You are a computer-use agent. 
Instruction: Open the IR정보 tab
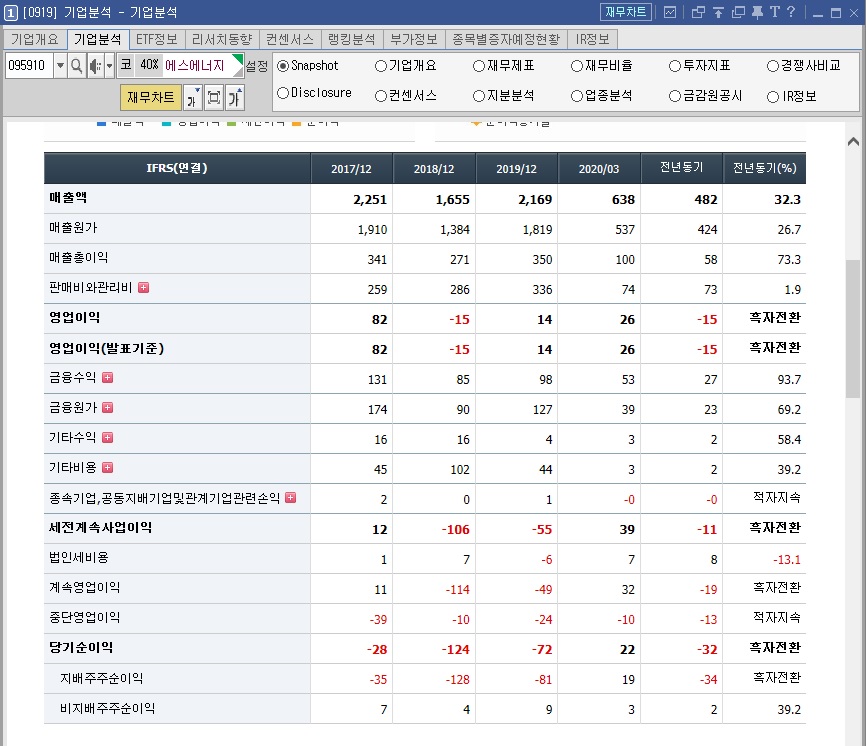pyautogui.click(x=592, y=39)
